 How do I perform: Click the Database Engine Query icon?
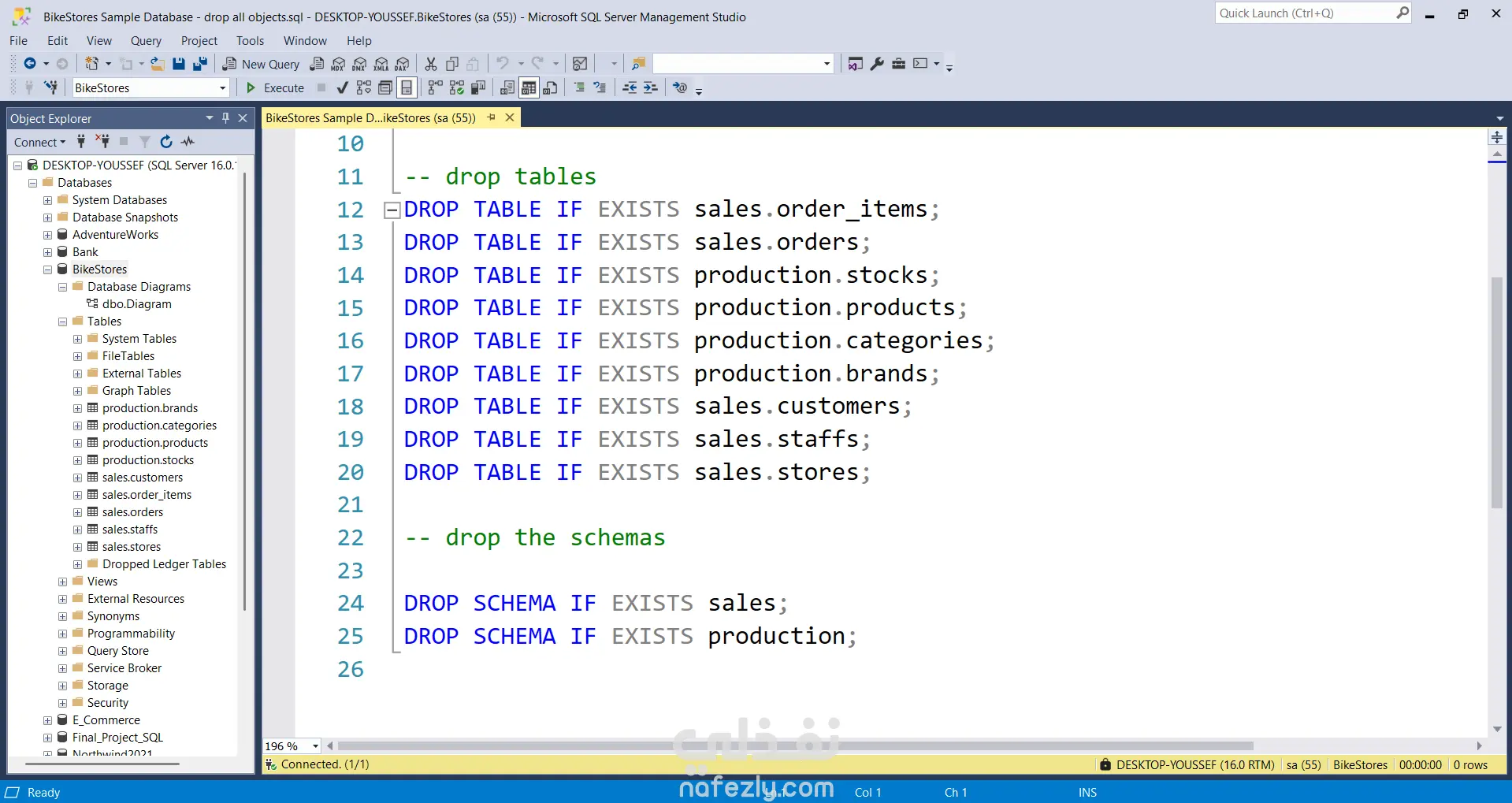(317, 64)
